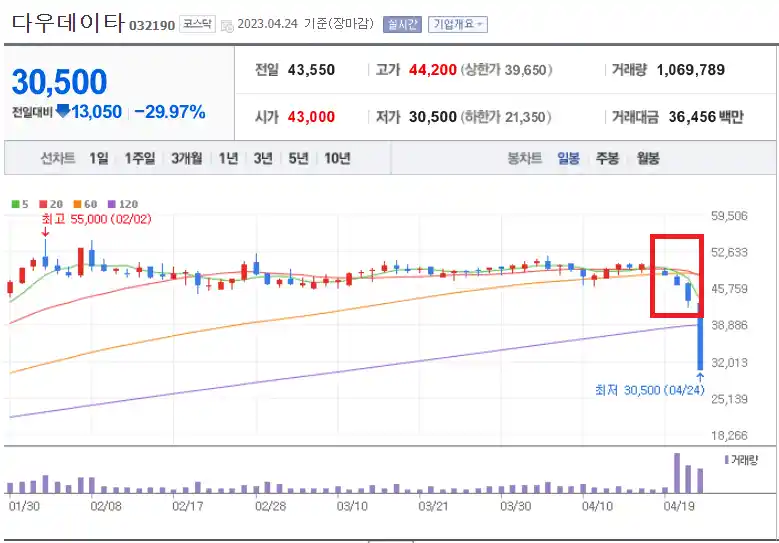The width and height of the screenshot is (779, 543).
Task: Click the 상한가 39,650 text
Action: [506, 70]
